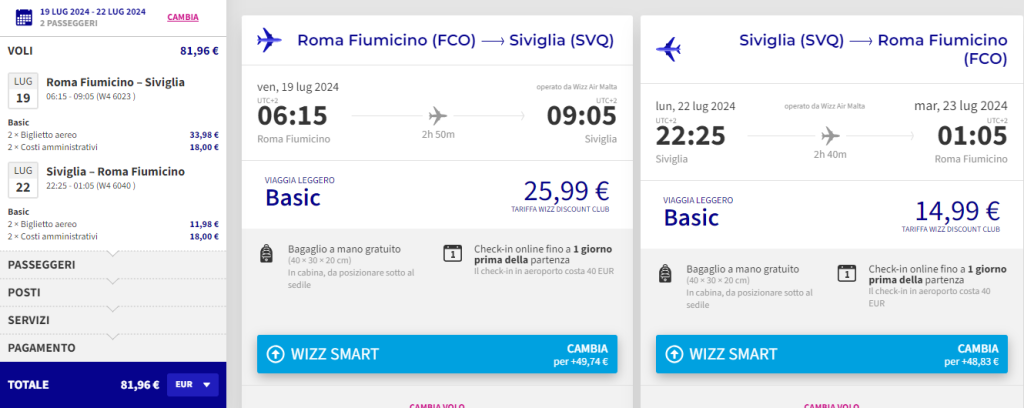1024x408 pixels.
Task: Expand the POSTI section
Action: tap(113, 292)
